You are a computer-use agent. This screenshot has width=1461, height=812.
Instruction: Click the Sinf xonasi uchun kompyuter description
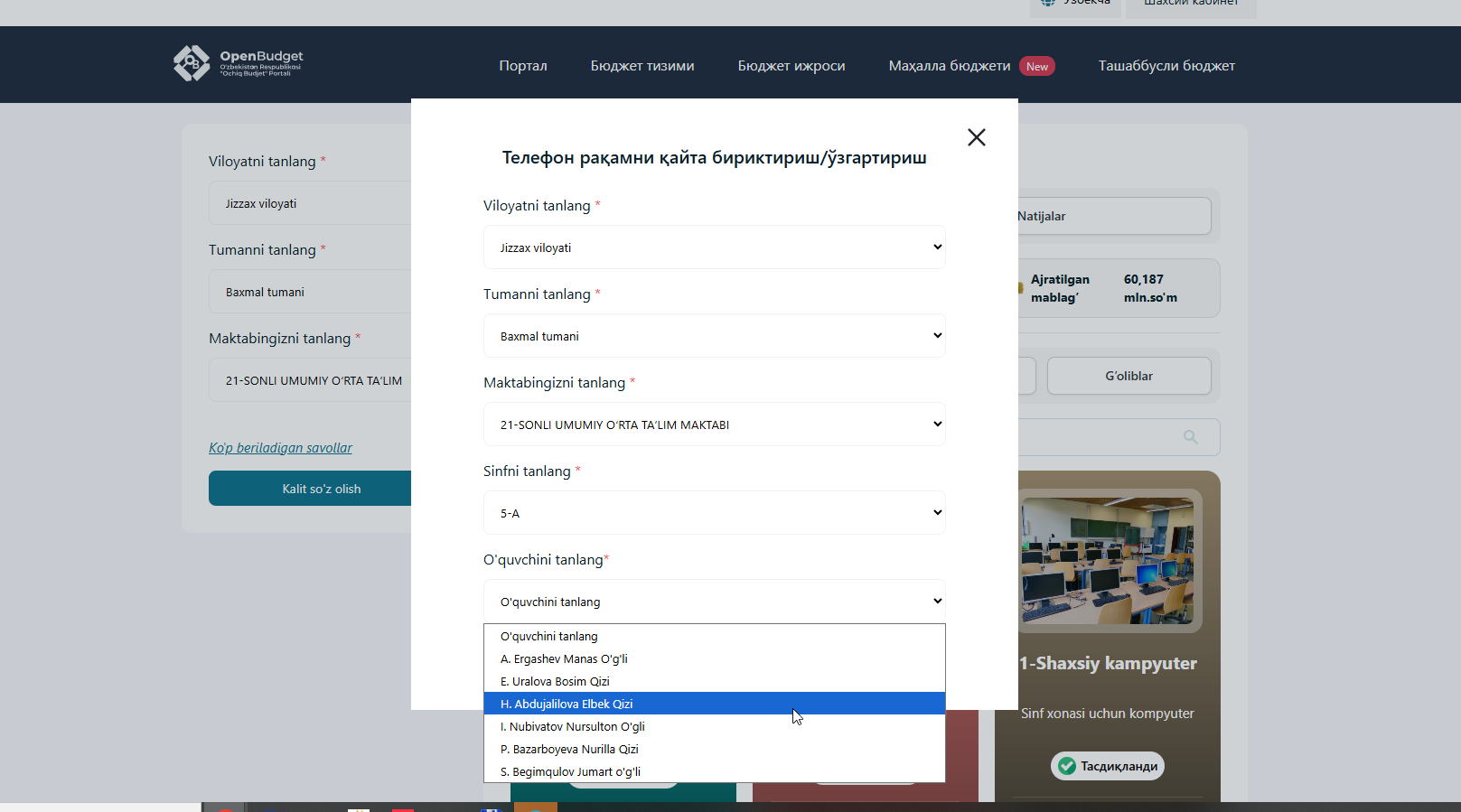(1108, 714)
